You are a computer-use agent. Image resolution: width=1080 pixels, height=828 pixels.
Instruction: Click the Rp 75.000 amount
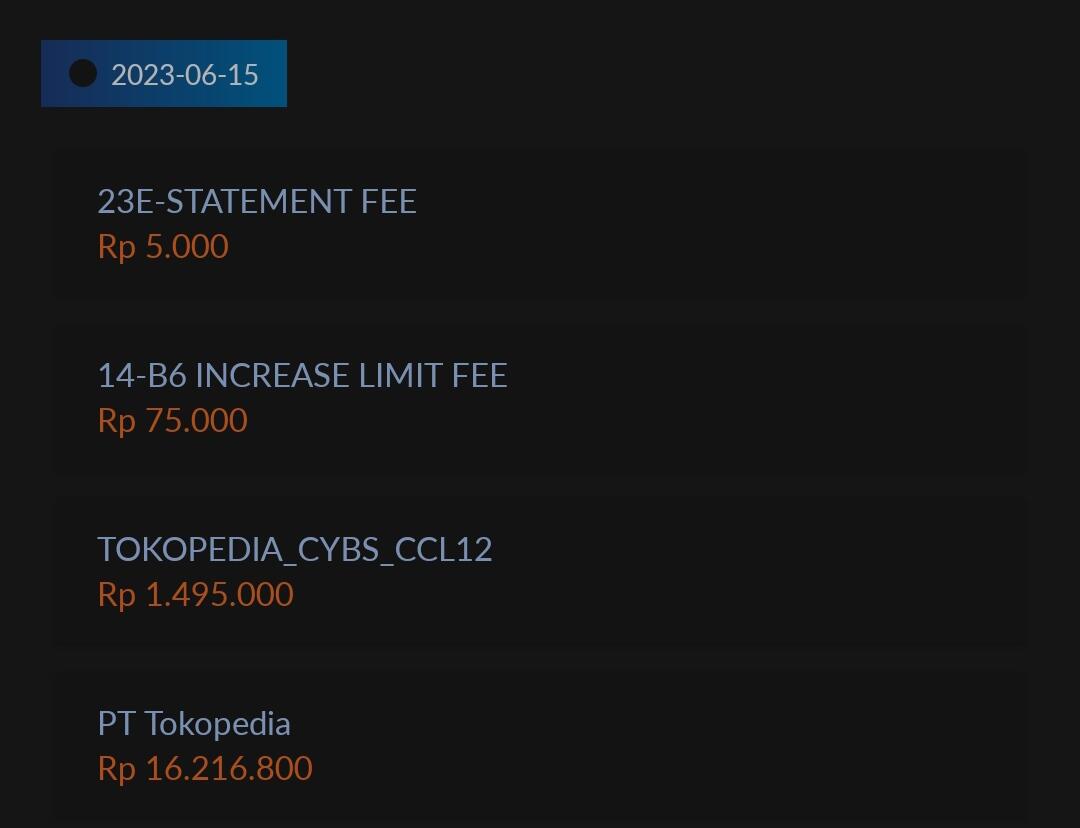(172, 420)
